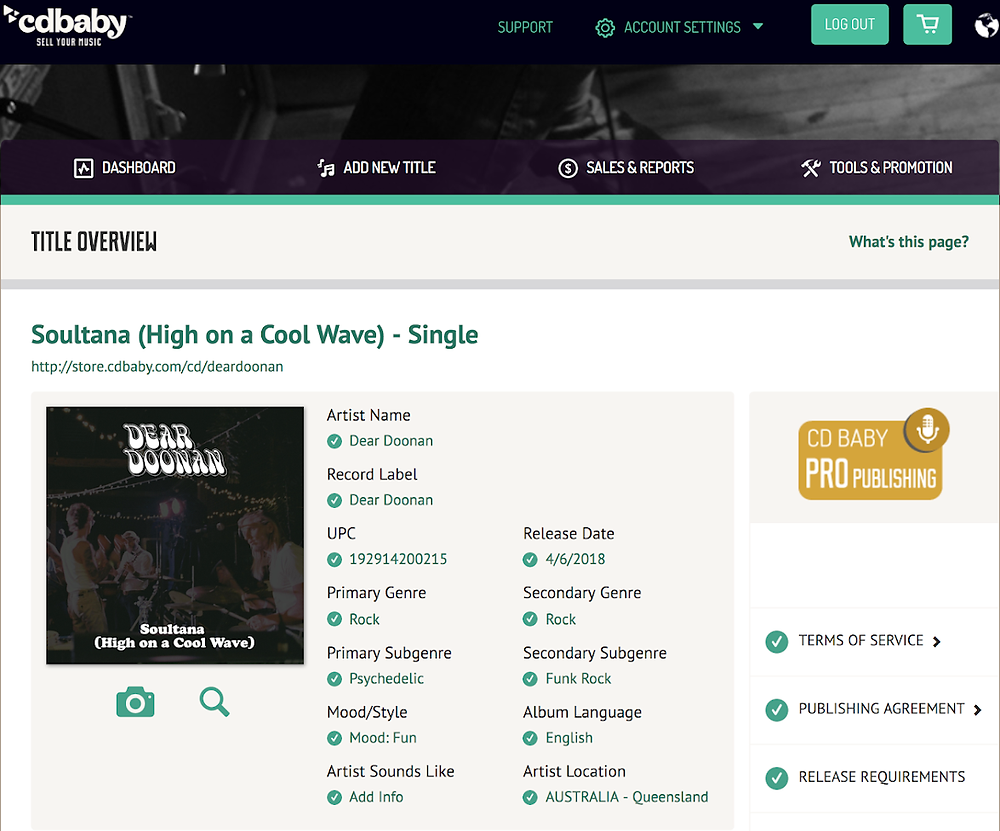Click checkmark next to UPC number
The height and width of the screenshot is (831, 1000).
click(x=334, y=560)
